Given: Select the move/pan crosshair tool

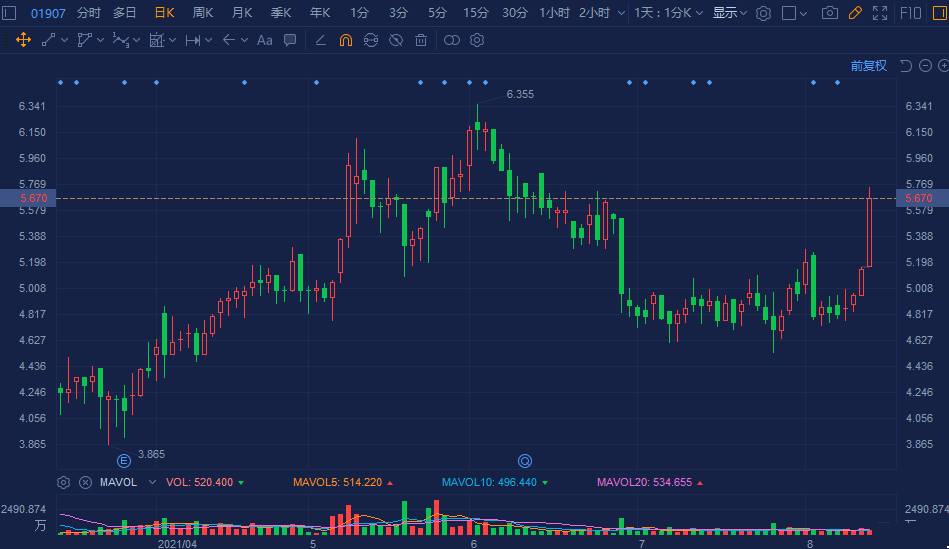Looking at the screenshot, I should 23,40.
